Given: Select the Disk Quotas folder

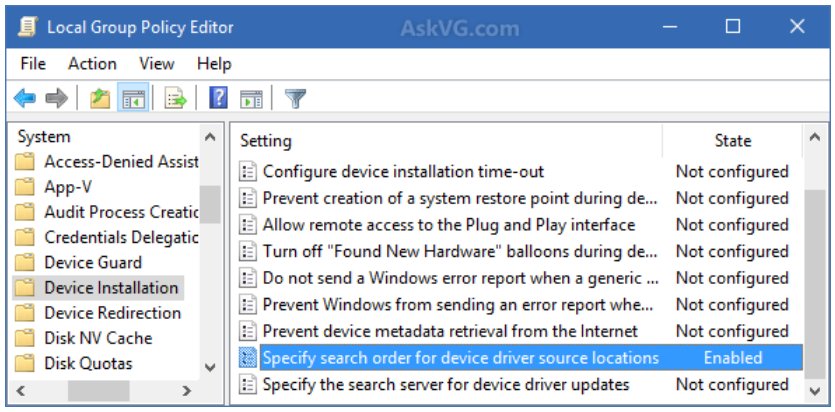Looking at the screenshot, I should [88, 364].
